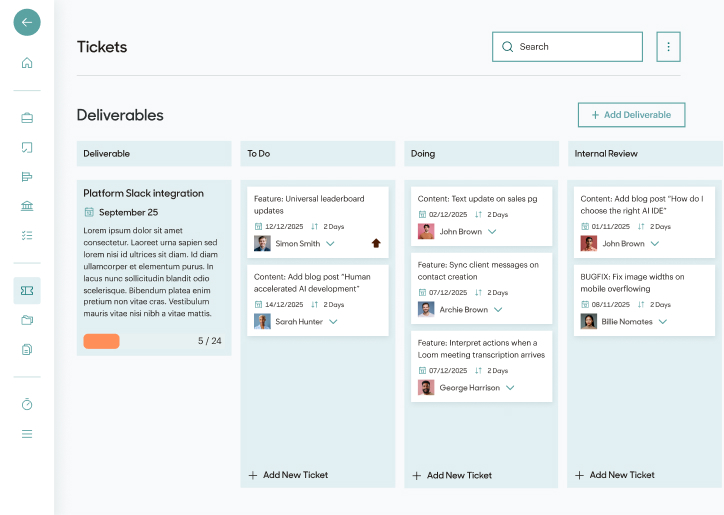
Task: Open the checklist icon in sidebar
Action: [x=27, y=236]
